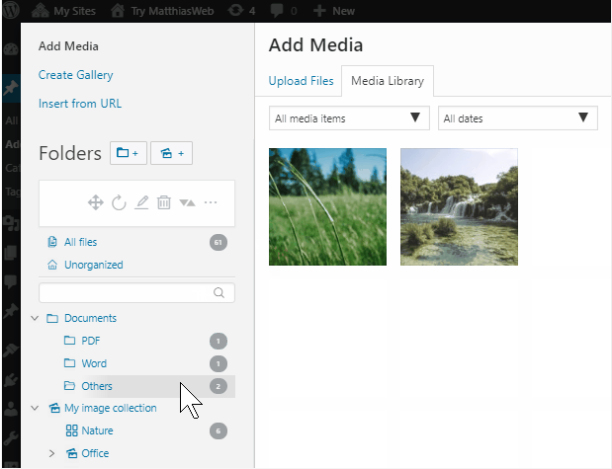Viewport: 612px width, 469px height.
Task: Click the Tools wrench sidebar icon
Action: point(11,439)
